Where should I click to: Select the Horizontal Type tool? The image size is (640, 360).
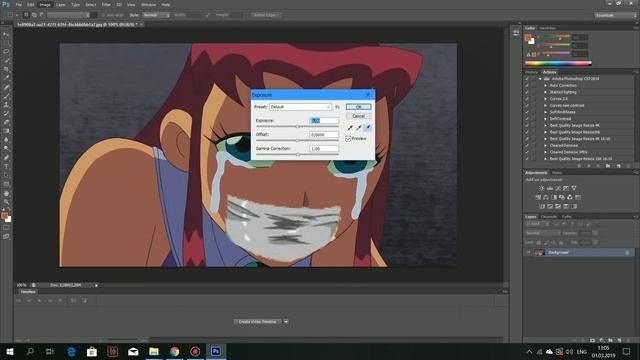coord(6,167)
